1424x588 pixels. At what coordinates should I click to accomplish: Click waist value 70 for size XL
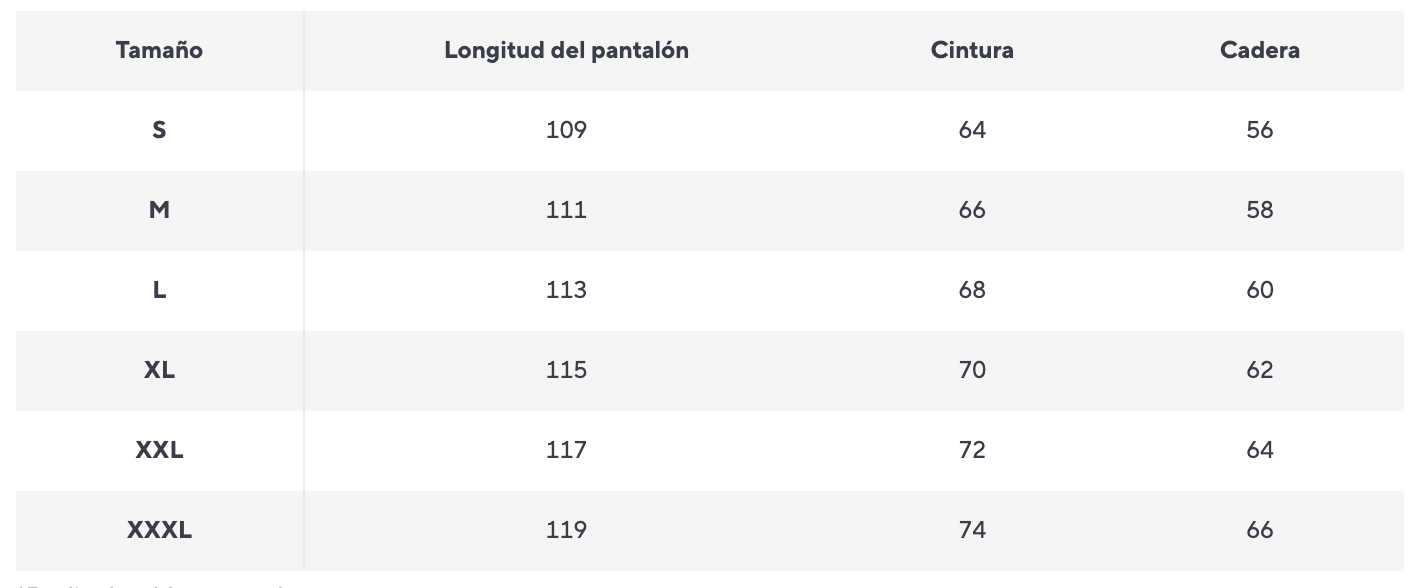[x=972, y=370]
